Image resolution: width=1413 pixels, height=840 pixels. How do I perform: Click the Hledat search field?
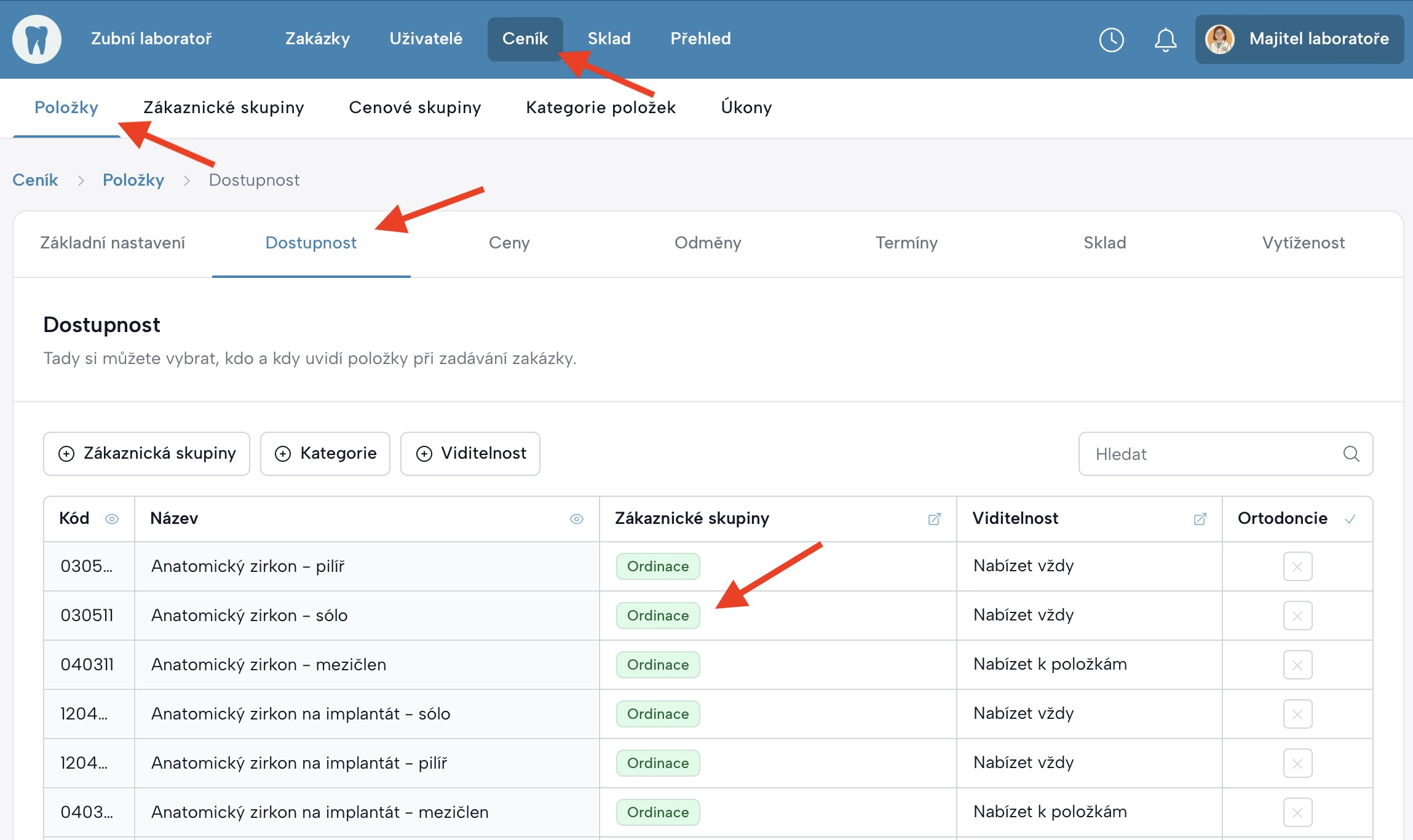pyautogui.click(x=1205, y=454)
